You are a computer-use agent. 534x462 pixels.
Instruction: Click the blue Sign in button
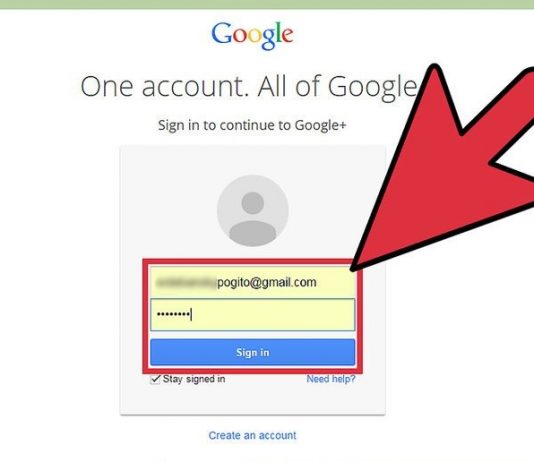(252, 352)
